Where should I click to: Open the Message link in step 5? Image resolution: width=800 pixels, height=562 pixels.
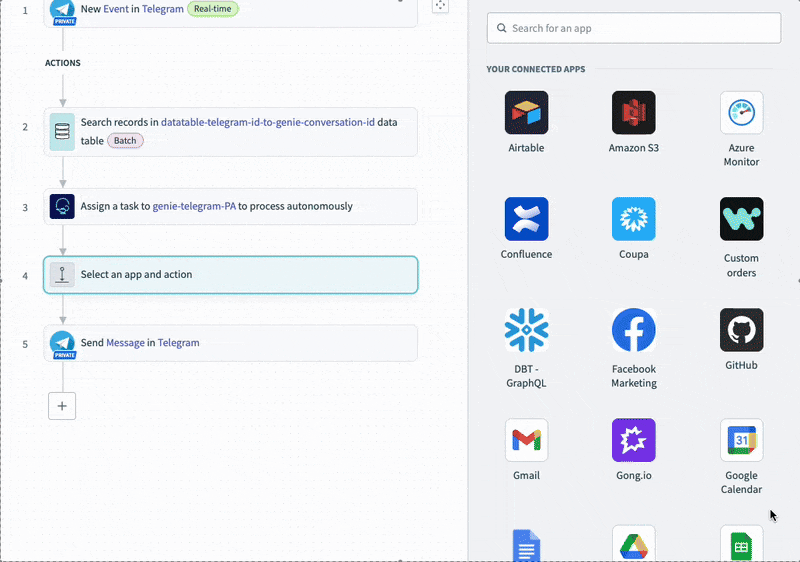point(126,343)
